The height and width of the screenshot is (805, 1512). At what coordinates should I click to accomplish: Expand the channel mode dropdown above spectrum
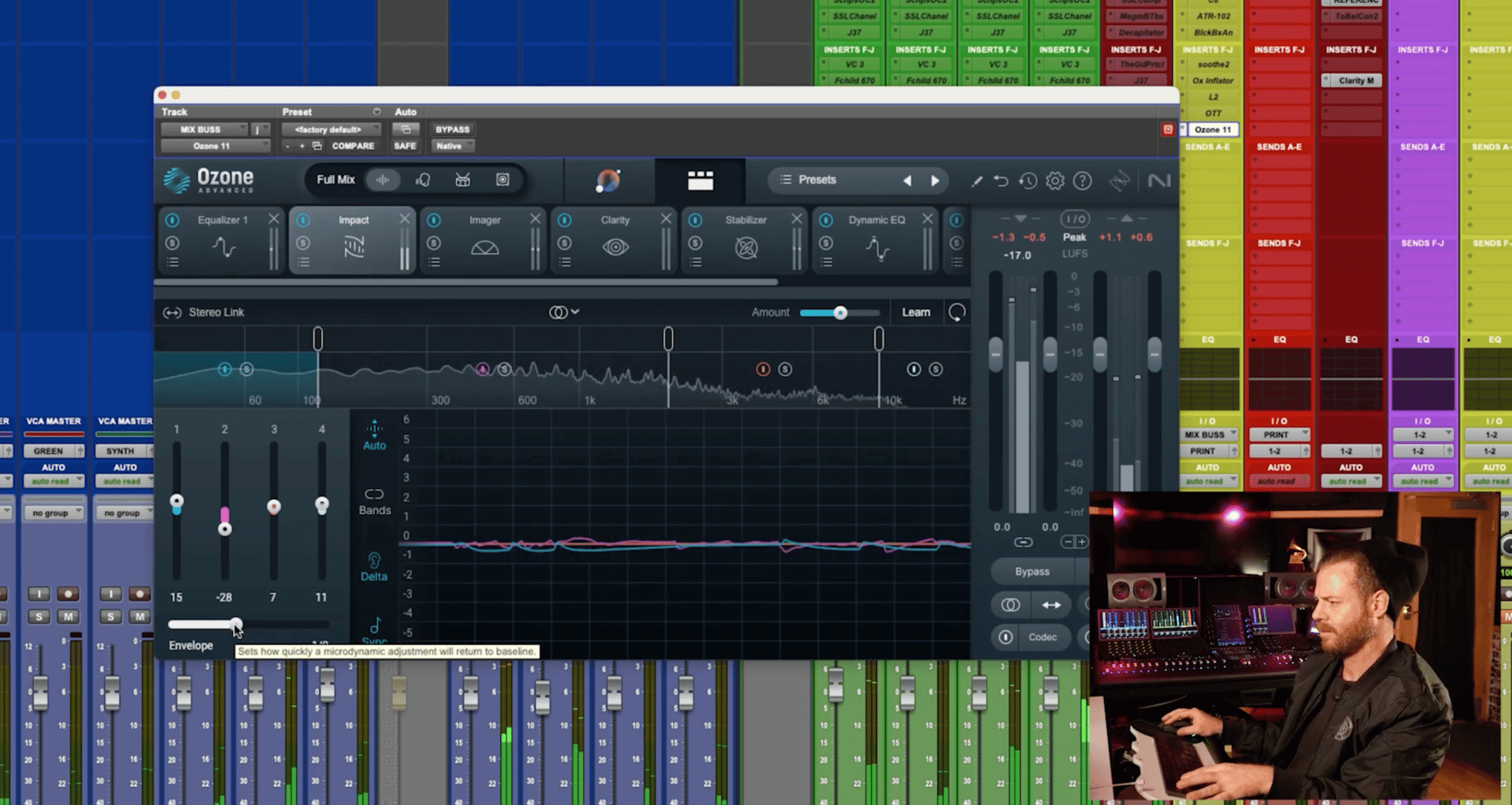pos(564,312)
